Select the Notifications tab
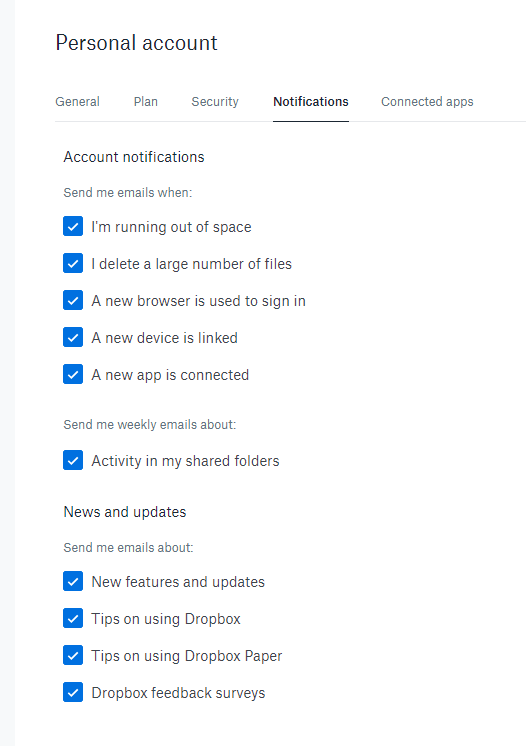Screen dimensions: 526x746 tap(311, 102)
